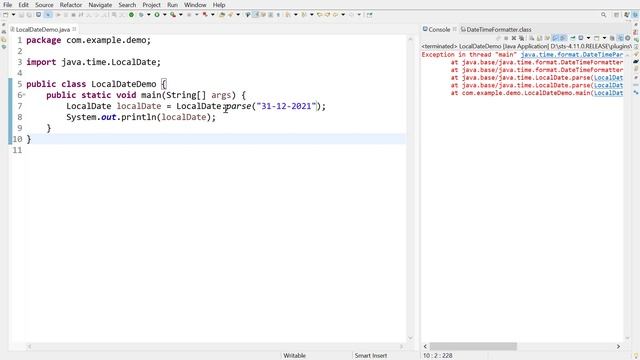Image resolution: width=640 pixels, height=360 pixels.
Task: Toggle Show Console When Standard Out Changes
Action: [x=556, y=38]
